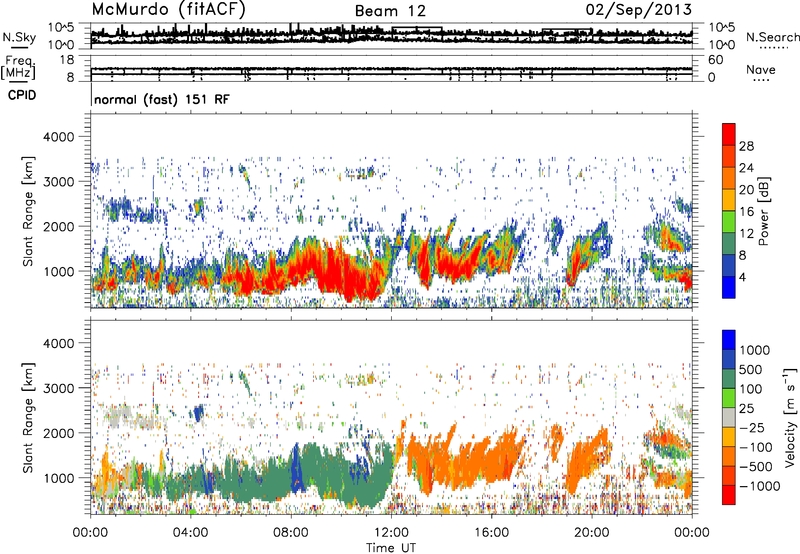Click the '16' label on Power colorbar
Screen dimensions: 800x554
pyautogui.click(x=746, y=212)
